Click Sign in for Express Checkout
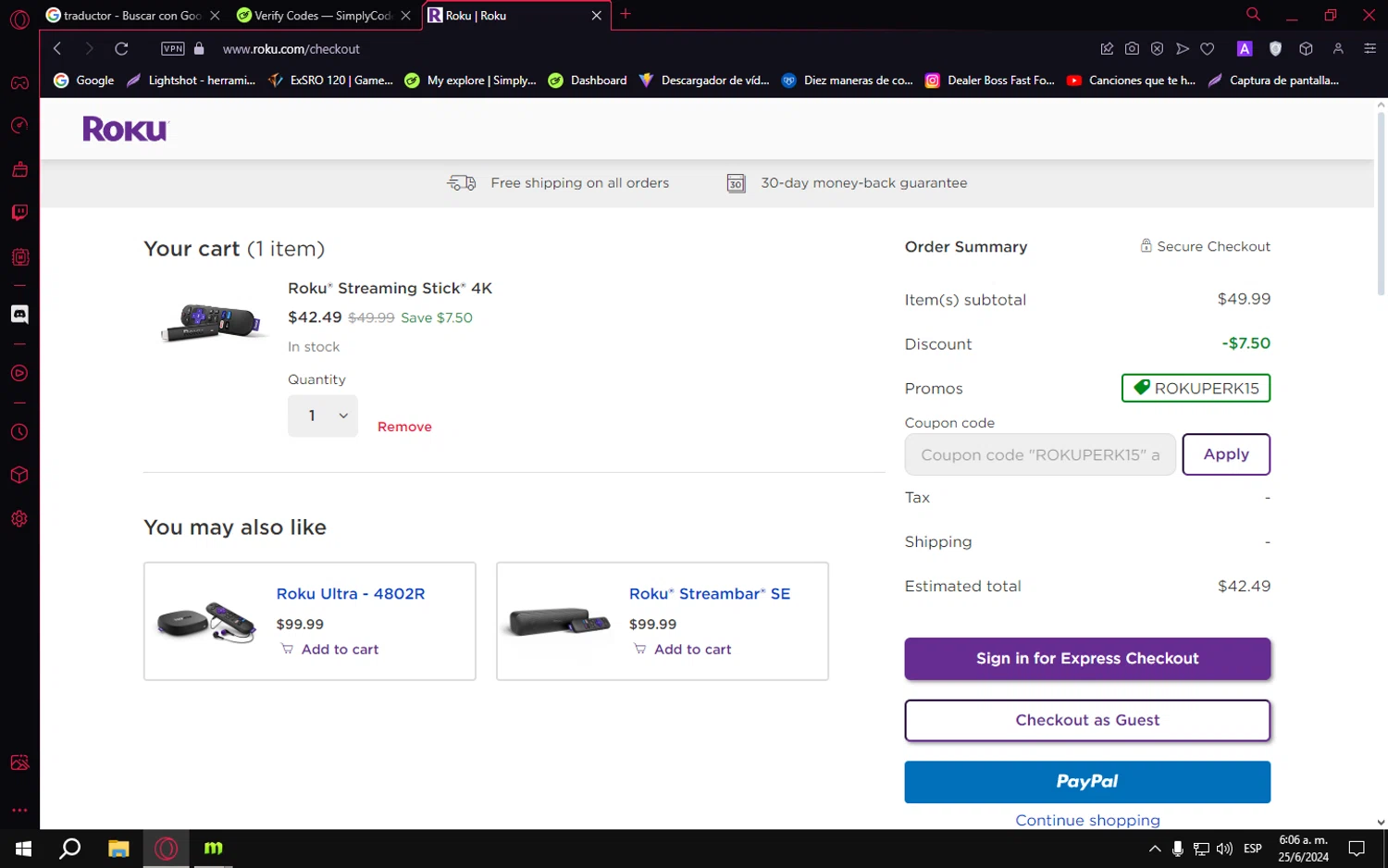The width and height of the screenshot is (1388, 868). pyautogui.click(x=1087, y=659)
